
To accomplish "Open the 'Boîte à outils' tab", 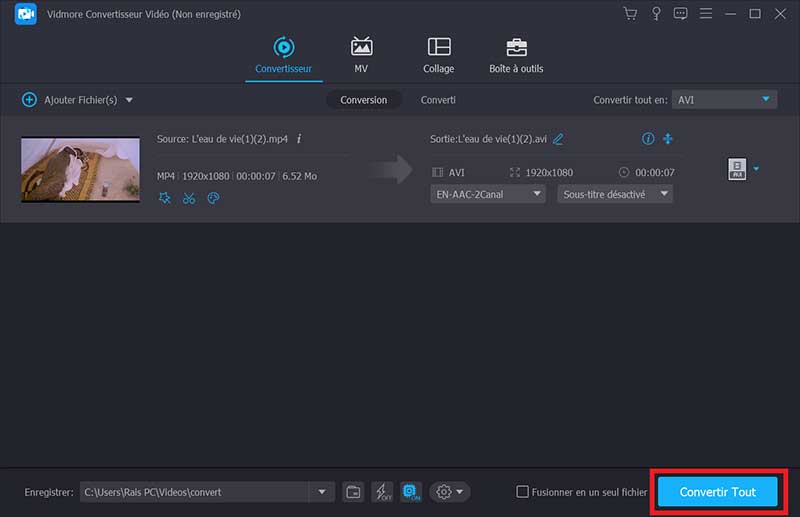I will coord(517,55).
